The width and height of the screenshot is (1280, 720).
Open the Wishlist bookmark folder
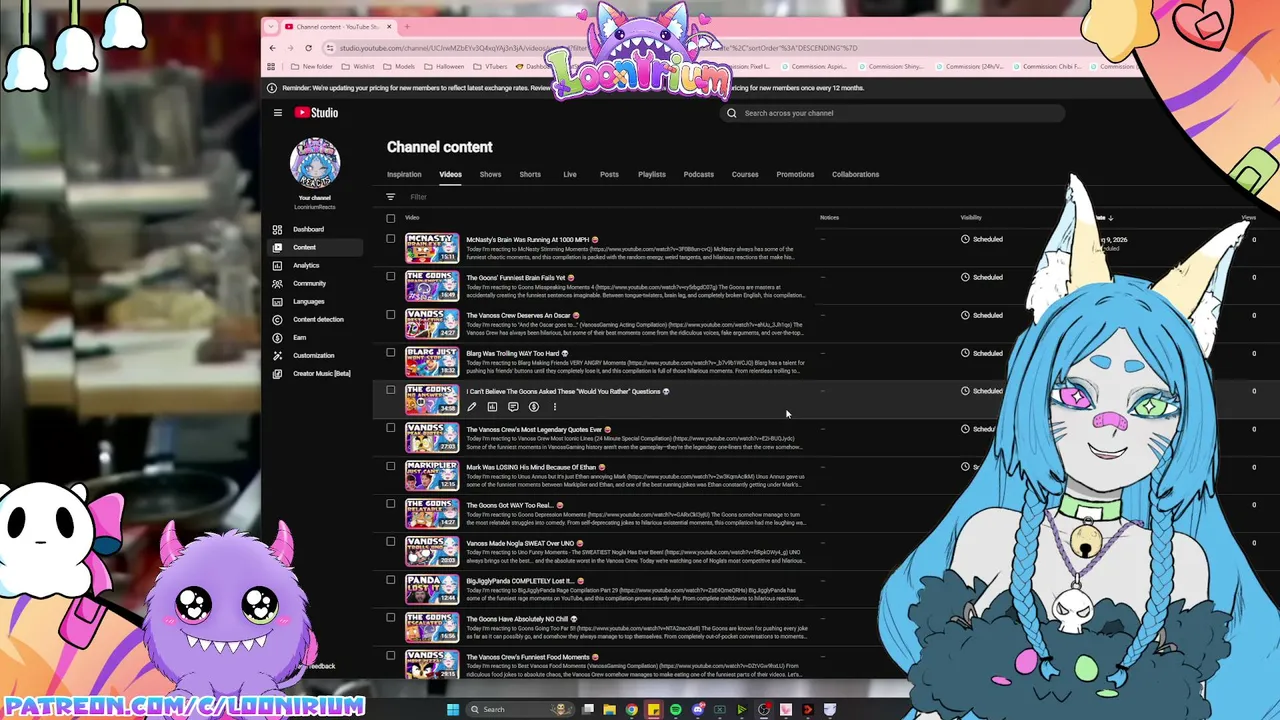[358, 67]
